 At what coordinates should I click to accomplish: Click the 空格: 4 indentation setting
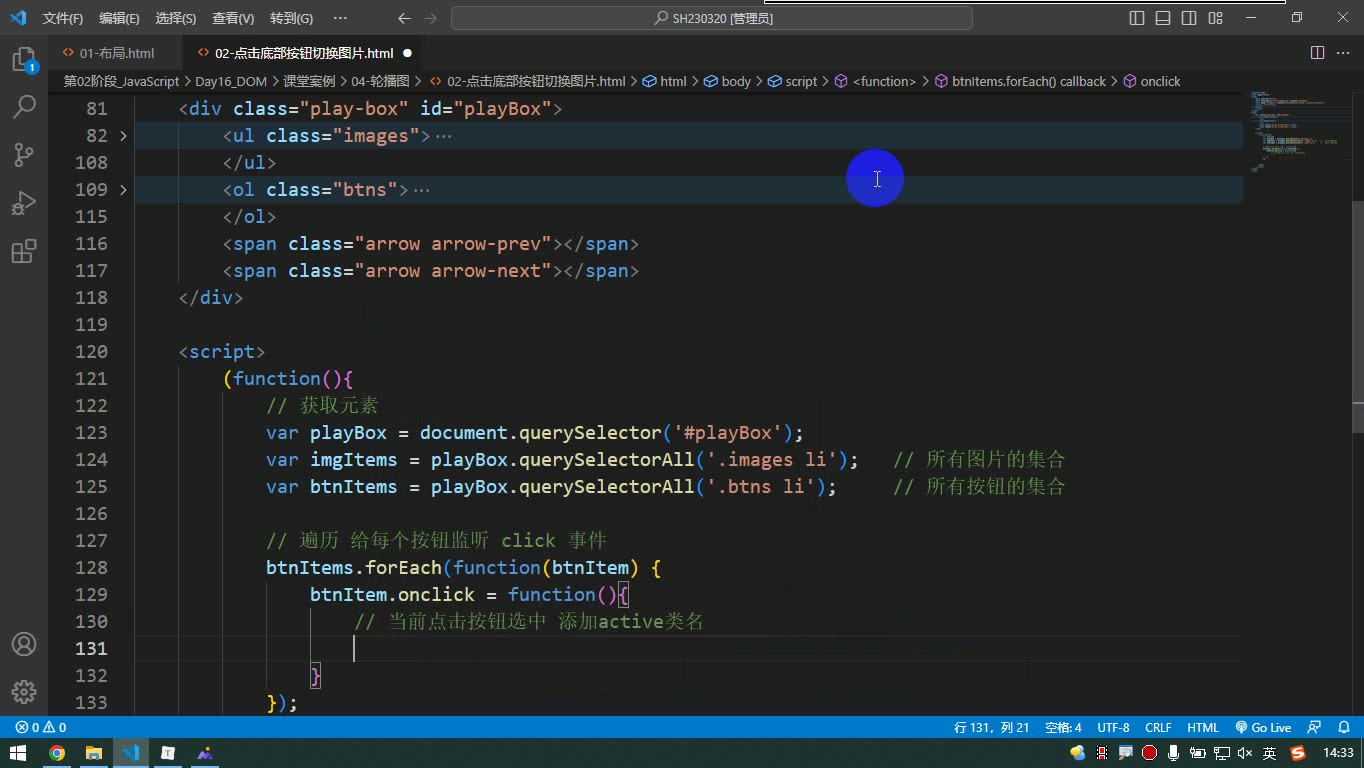(1063, 728)
